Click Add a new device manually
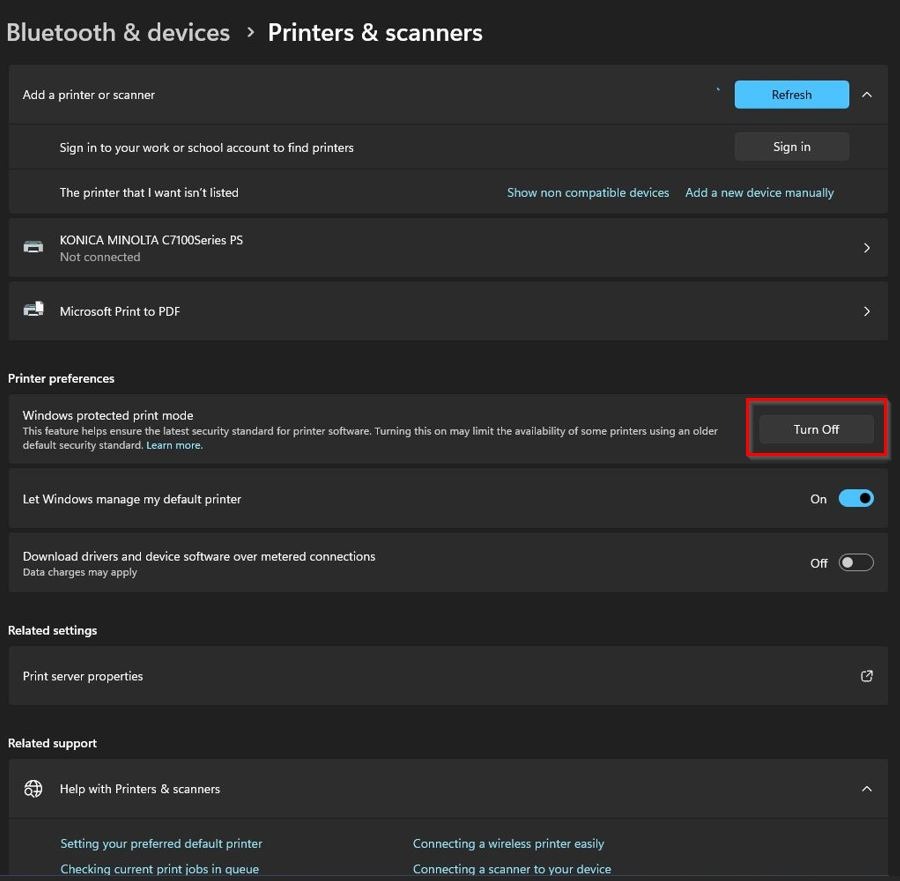The image size is (900, 881). pos(759,193)
